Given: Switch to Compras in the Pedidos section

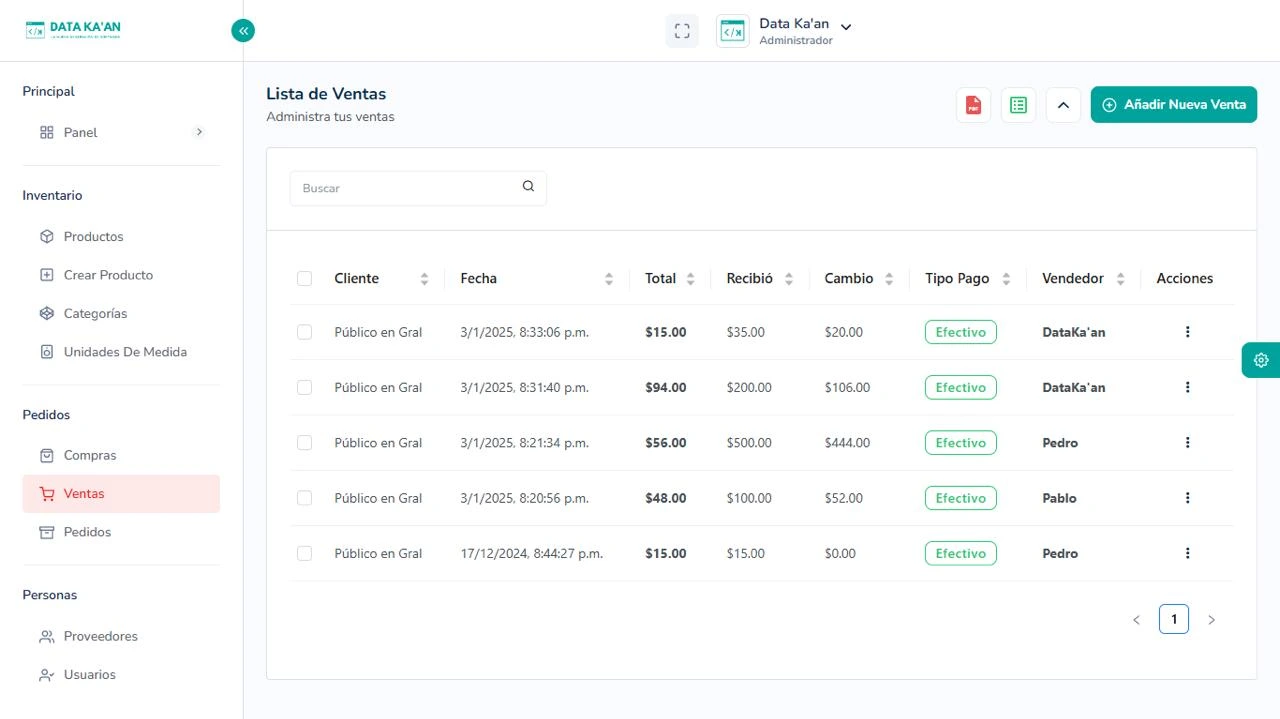Looking at the screenshot, I should pyautogui.click(x=90, y=455).
